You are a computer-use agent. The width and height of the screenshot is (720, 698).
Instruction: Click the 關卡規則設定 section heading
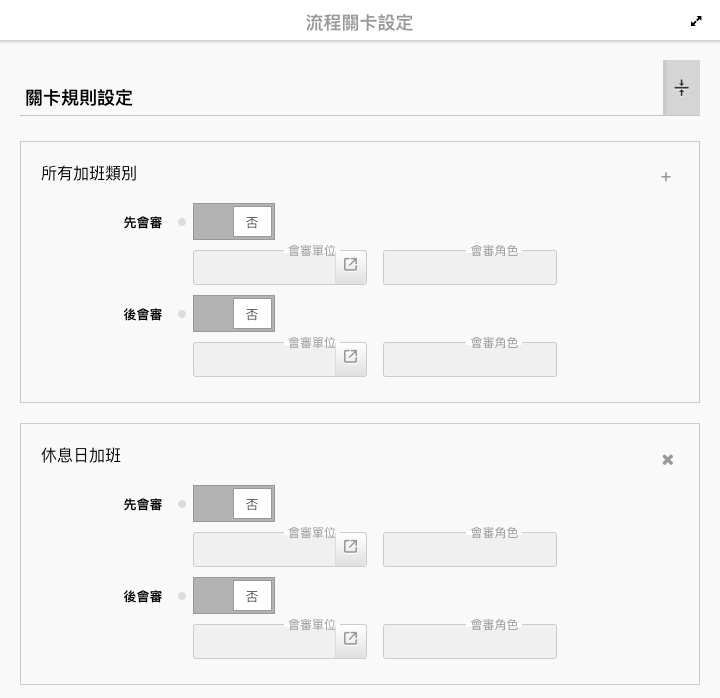point(80,98)
